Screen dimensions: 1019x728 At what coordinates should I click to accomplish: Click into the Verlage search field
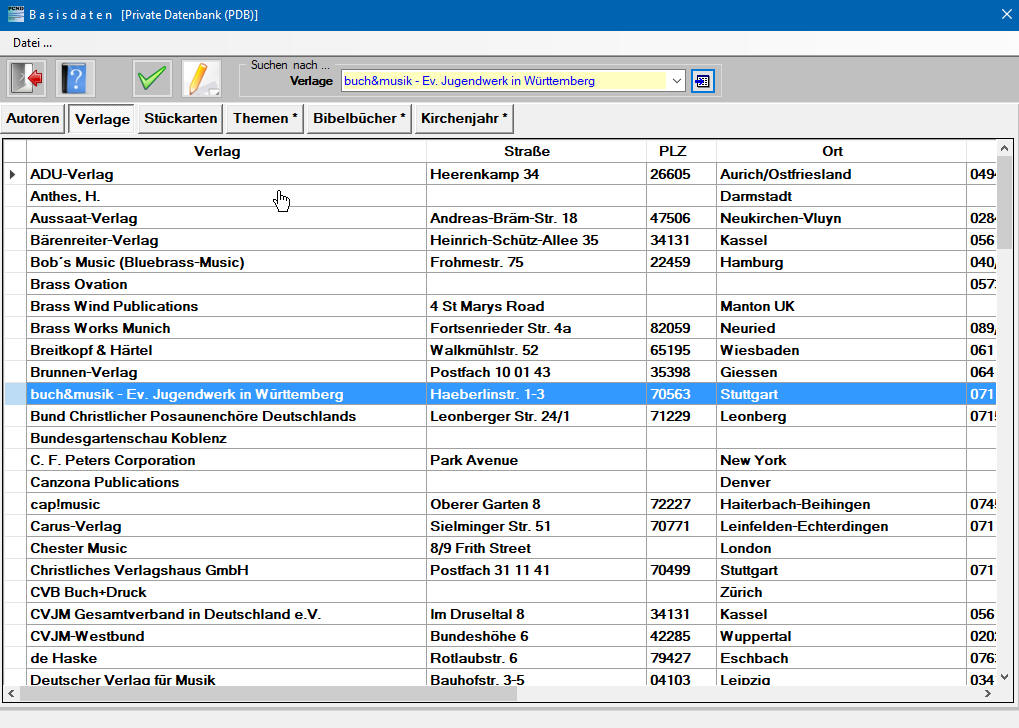504,81
